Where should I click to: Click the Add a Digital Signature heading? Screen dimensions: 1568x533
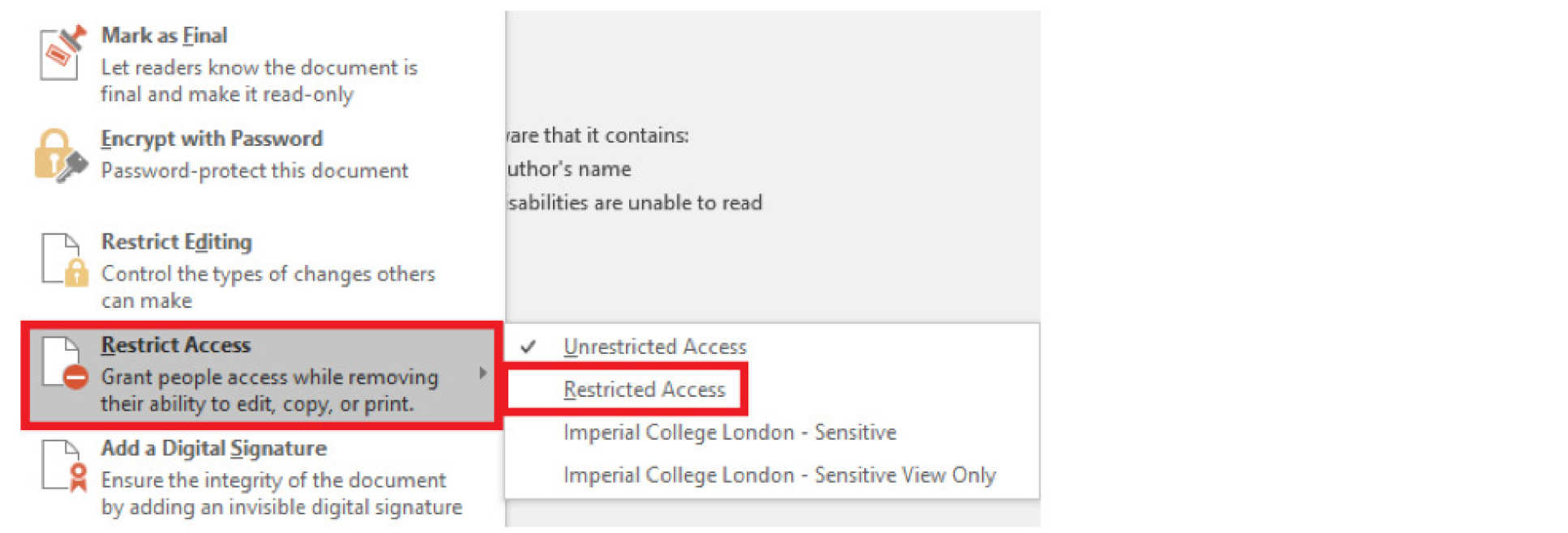pos(214,448)
